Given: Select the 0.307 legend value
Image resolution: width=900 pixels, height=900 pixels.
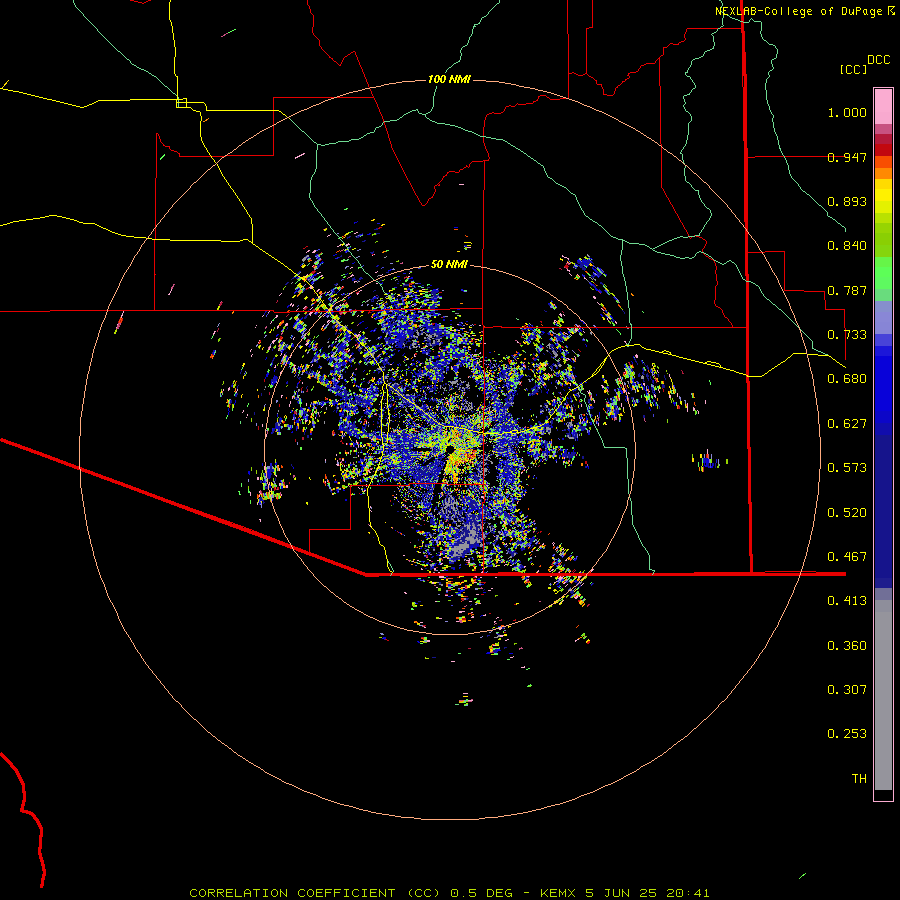Looking at the screenshot, I should click(847, 690).
